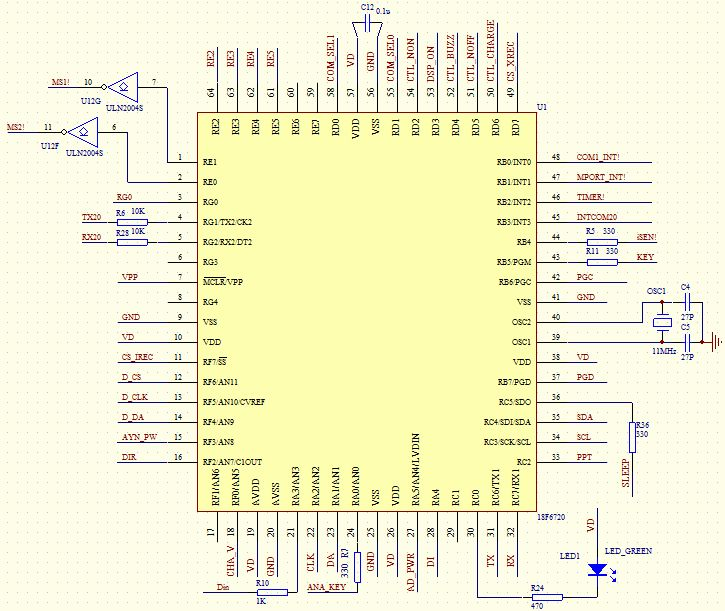725x611 pixels.
Task: Click resistor R36 330 above SLEEP
Action: pos(633,437)
